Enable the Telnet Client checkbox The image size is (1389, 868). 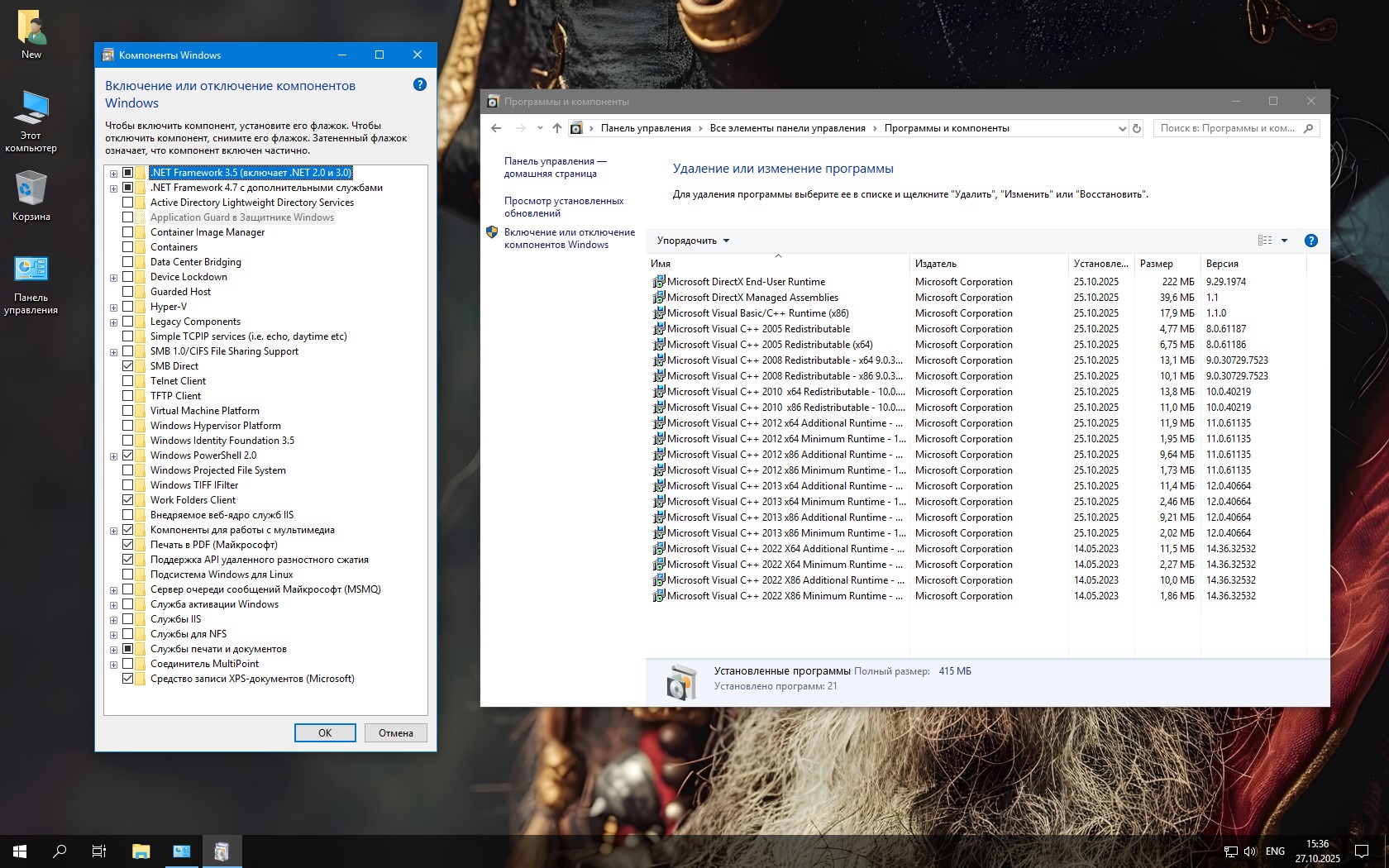coord(128,381)
